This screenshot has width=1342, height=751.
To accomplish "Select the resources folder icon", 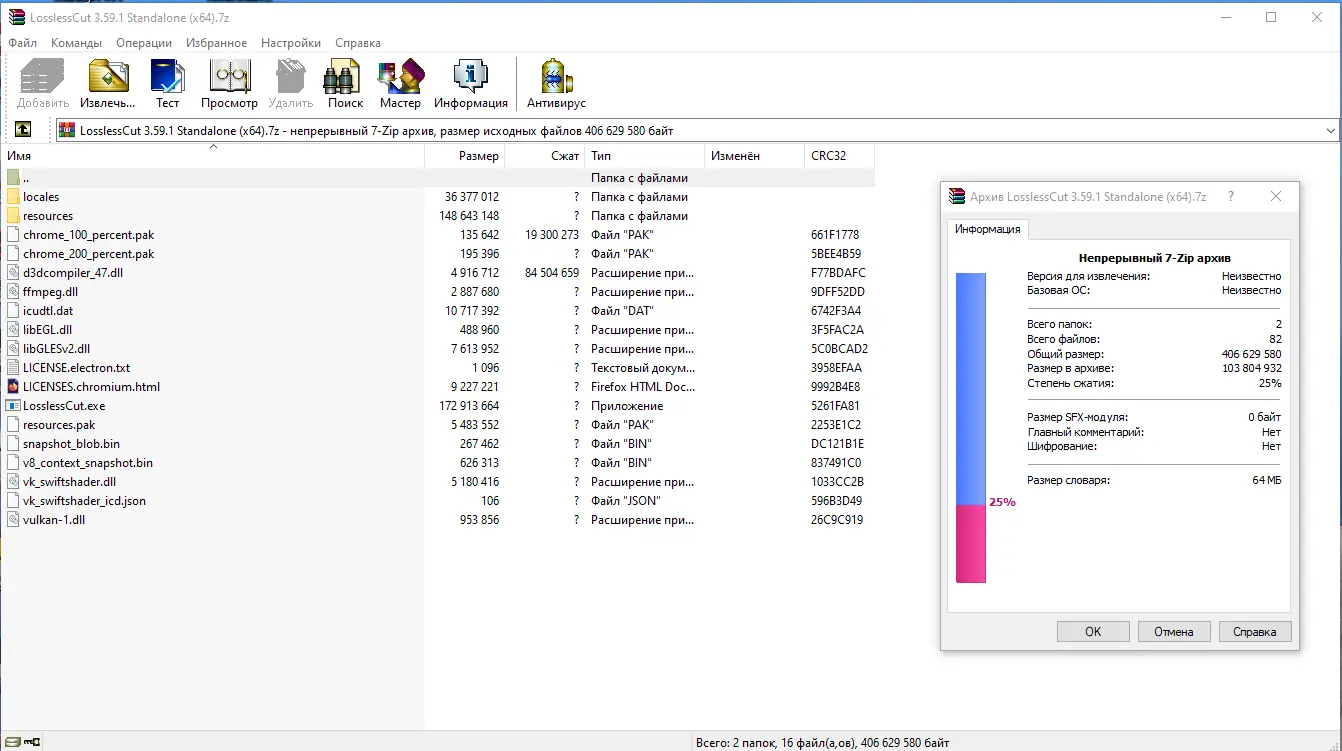I will [13, 216].
